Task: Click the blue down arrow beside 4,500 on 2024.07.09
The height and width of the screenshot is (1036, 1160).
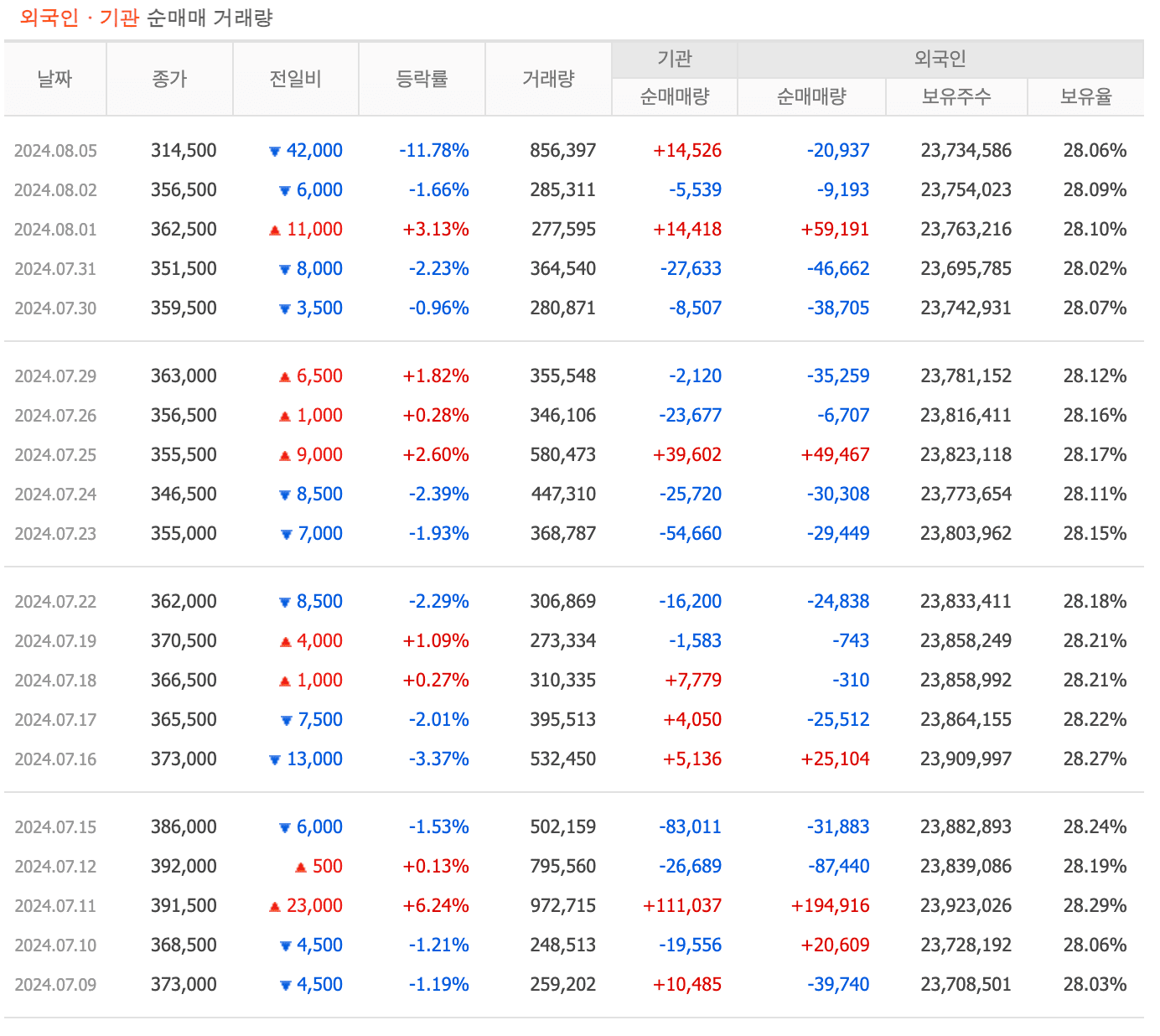Action: click(284, 984)
